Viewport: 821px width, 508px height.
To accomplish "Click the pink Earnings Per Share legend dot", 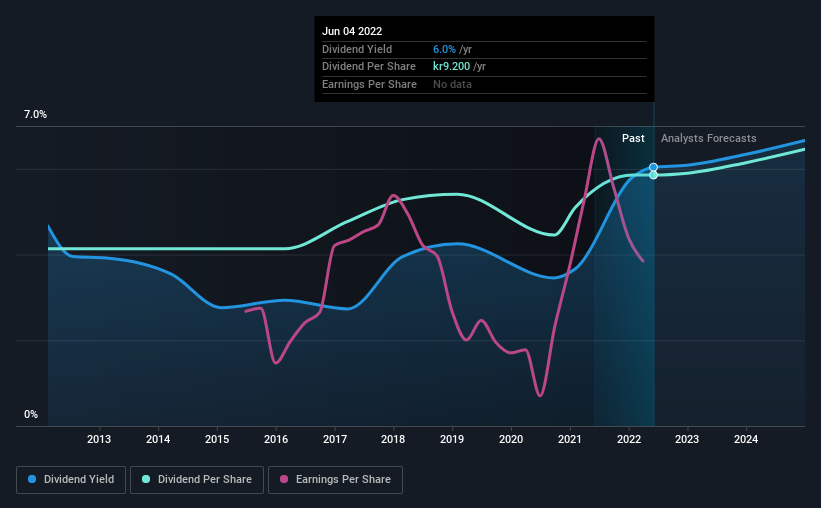I will (284, 479).
